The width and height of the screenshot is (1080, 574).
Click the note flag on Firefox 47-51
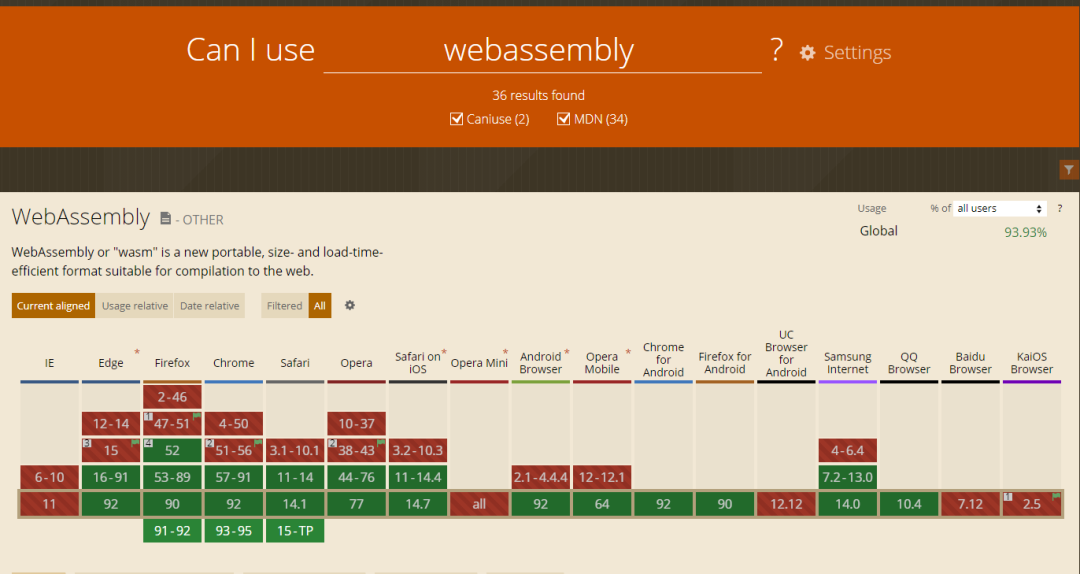pyautogui.click(x=197, y=416)
